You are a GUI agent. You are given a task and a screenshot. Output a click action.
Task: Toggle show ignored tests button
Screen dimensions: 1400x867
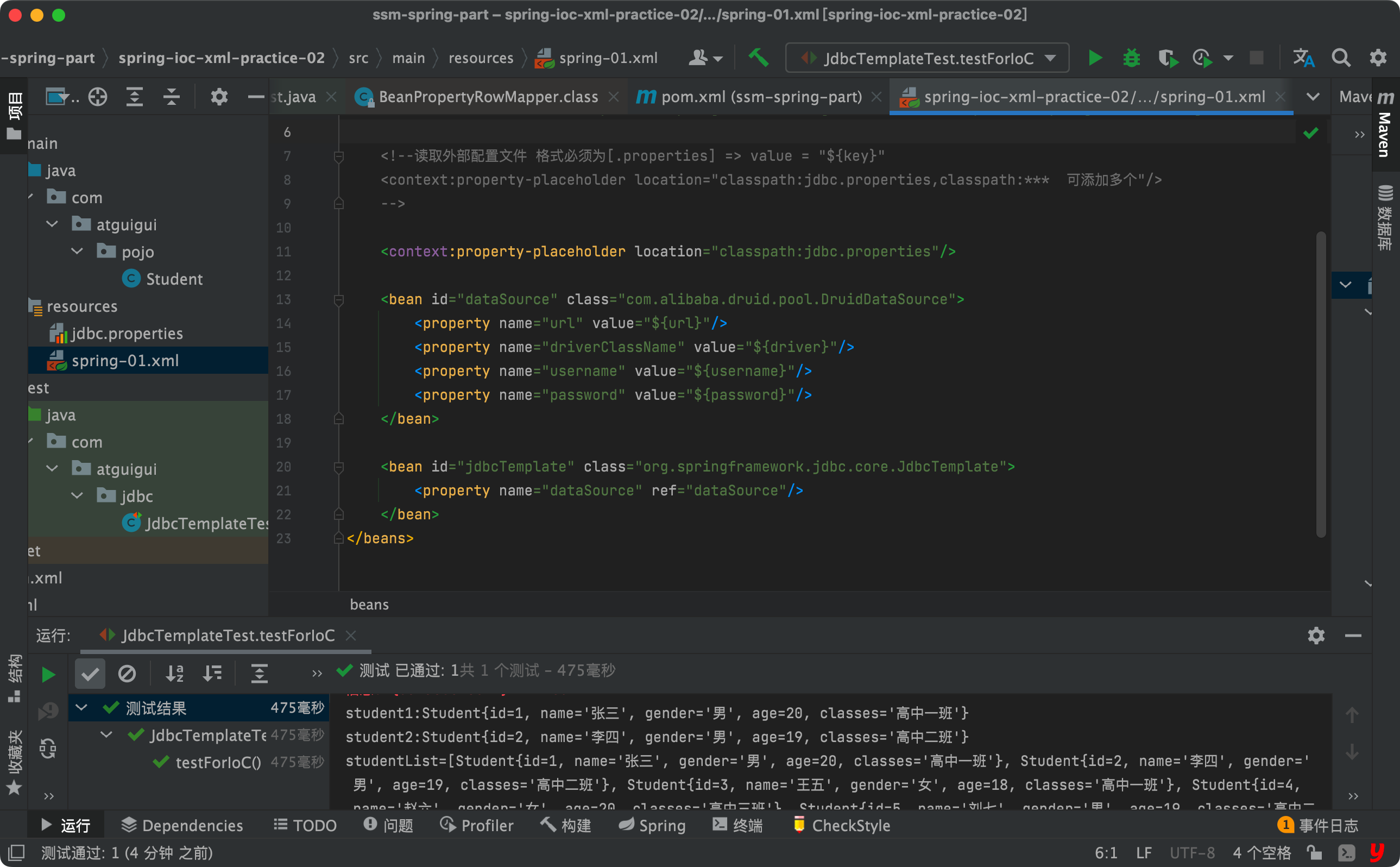(x=127, y=674)
